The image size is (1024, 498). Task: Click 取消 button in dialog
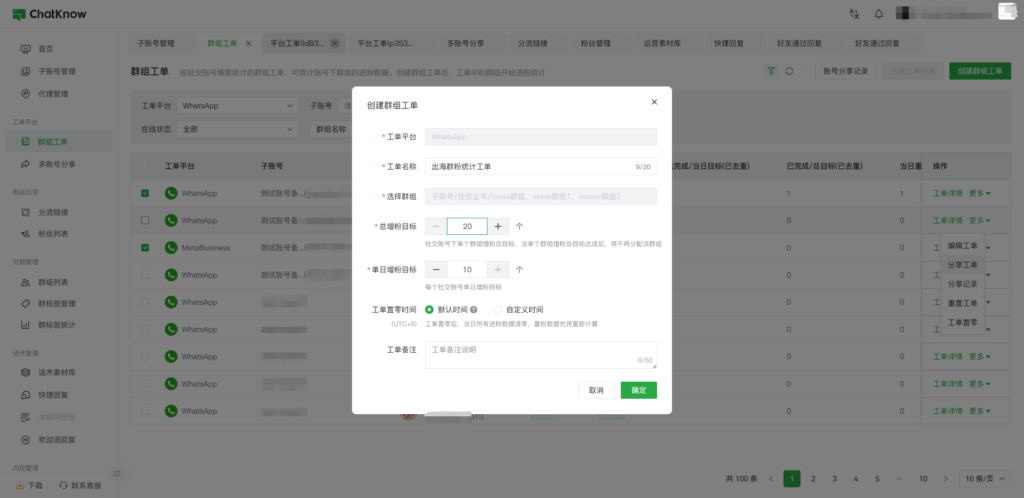pos(596,390)
